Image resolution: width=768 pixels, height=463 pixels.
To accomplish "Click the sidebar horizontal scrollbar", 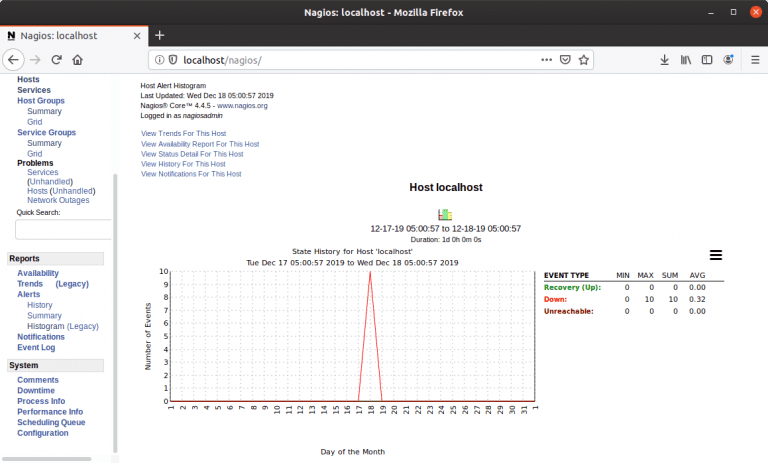I will point(47,459).
